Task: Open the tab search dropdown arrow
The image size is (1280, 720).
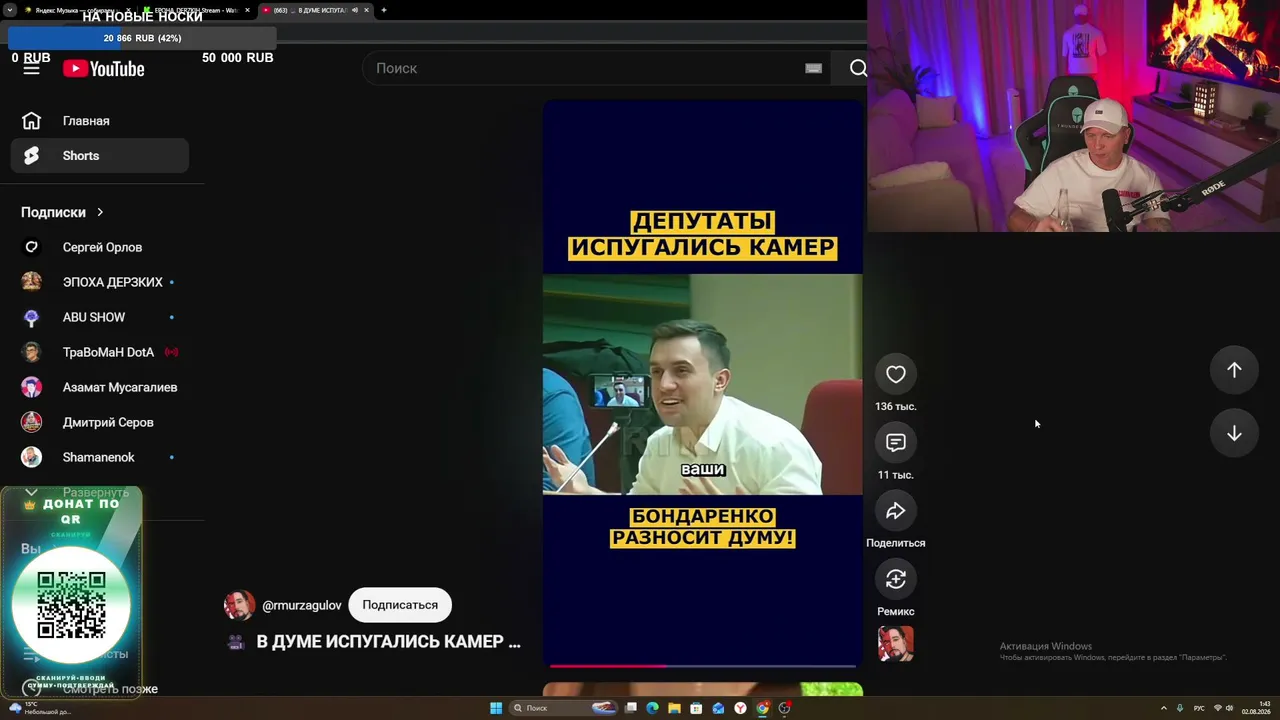Action: click(x=8, y=10)
